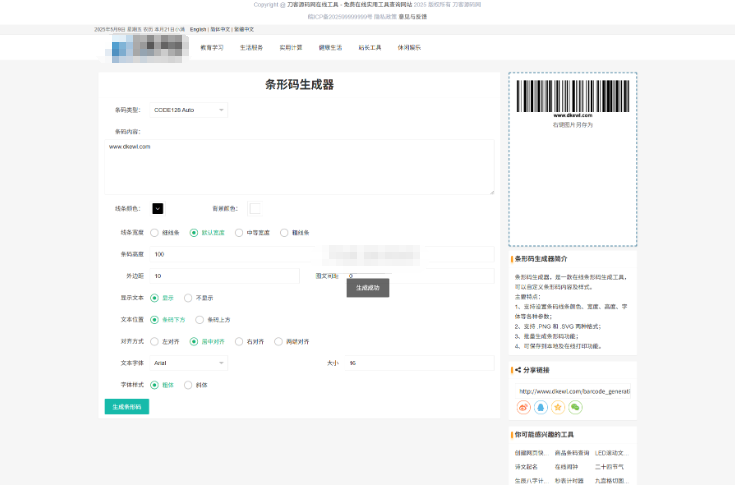735x501 pixels.
Task: Open the white background color picker
Action: coord(255,209)
